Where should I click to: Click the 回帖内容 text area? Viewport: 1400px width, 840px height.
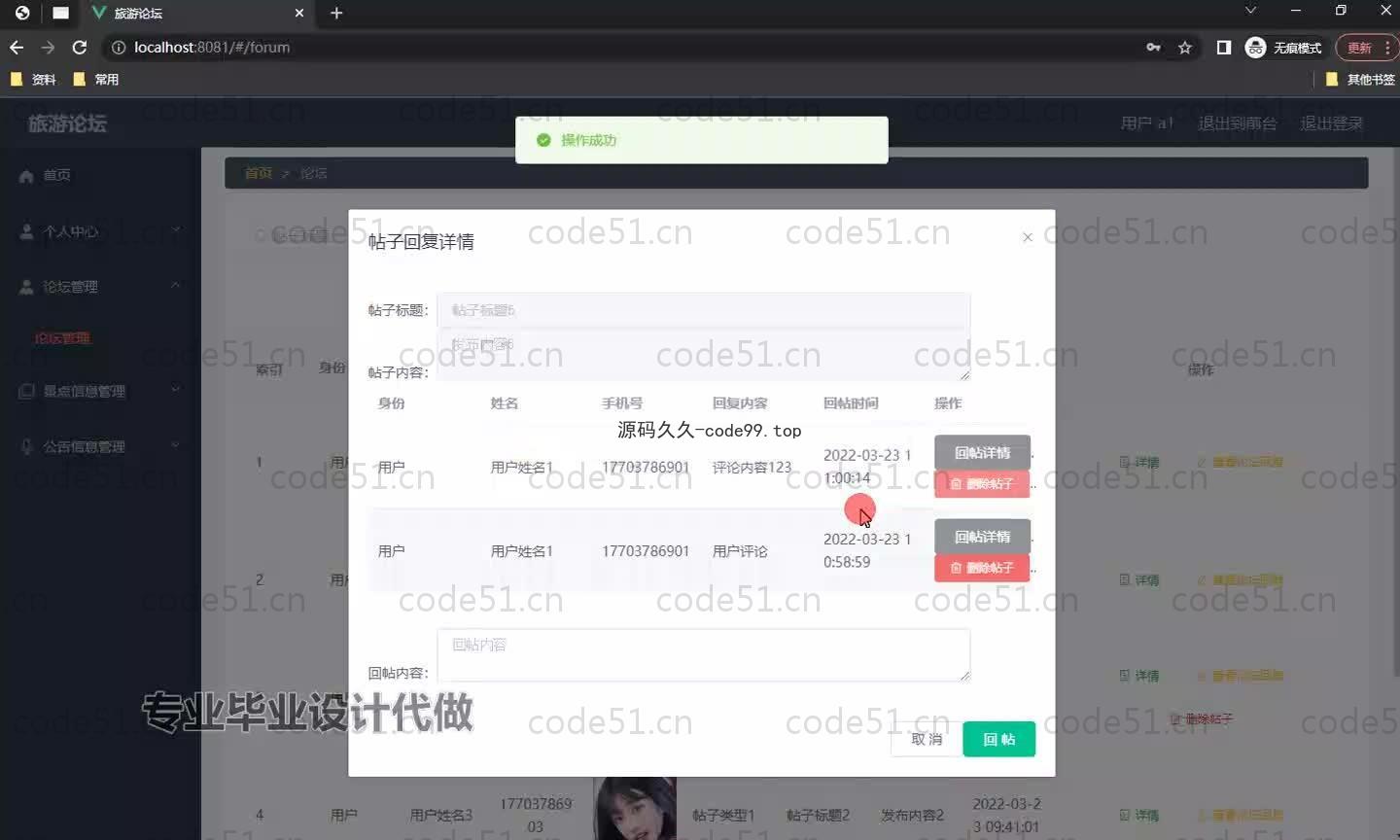click(x=703, y=654)
